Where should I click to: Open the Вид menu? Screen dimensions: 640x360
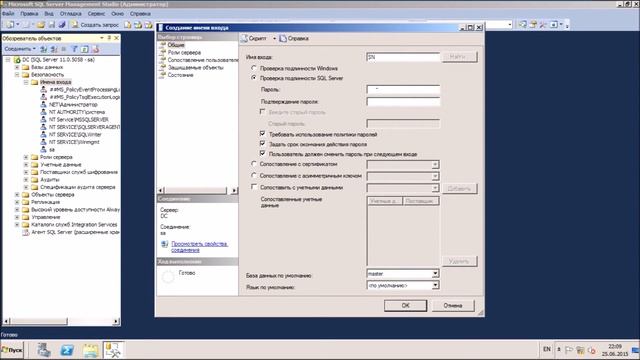(x=49, y=13)
